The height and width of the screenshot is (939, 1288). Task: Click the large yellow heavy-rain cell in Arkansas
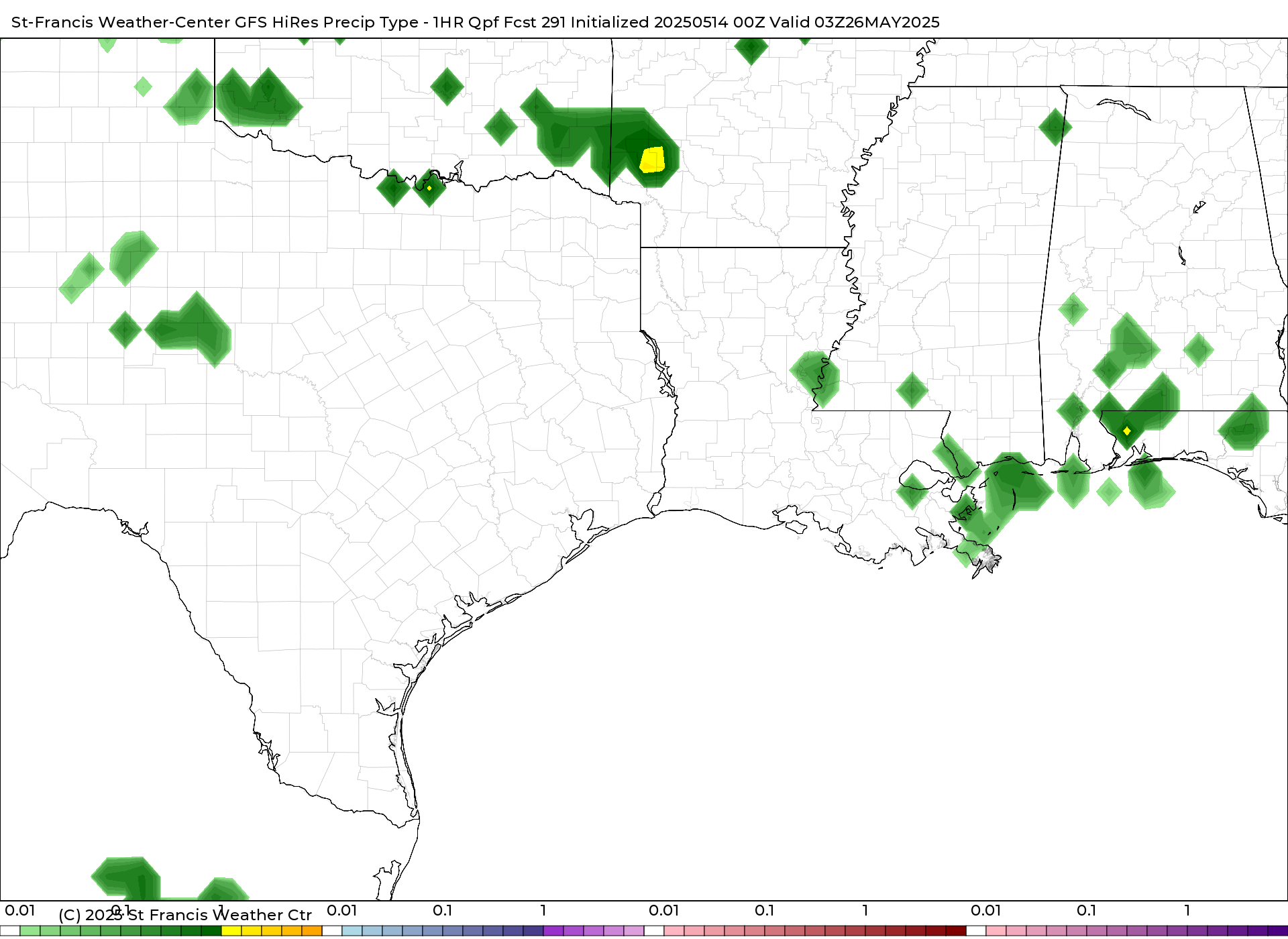click(652, 160)
